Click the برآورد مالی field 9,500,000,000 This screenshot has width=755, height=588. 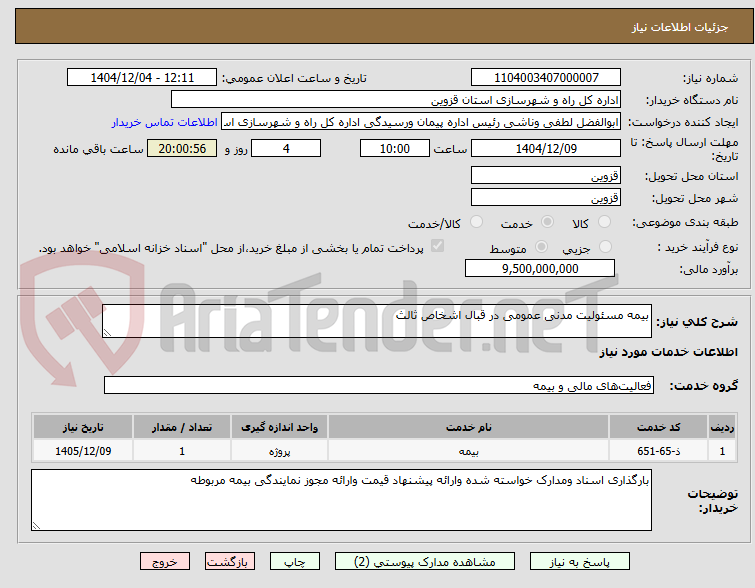(x=540, y=268)
